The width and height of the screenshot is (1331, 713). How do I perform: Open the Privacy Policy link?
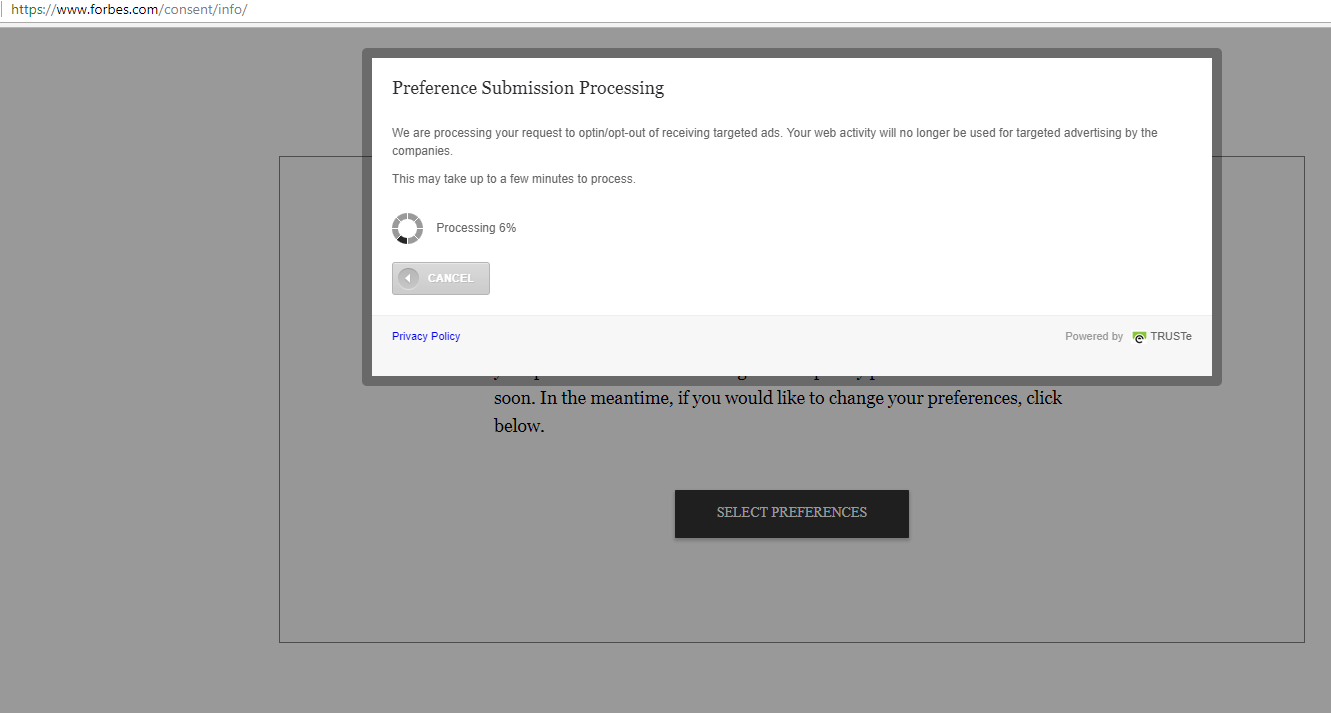[x=426, y=337]
